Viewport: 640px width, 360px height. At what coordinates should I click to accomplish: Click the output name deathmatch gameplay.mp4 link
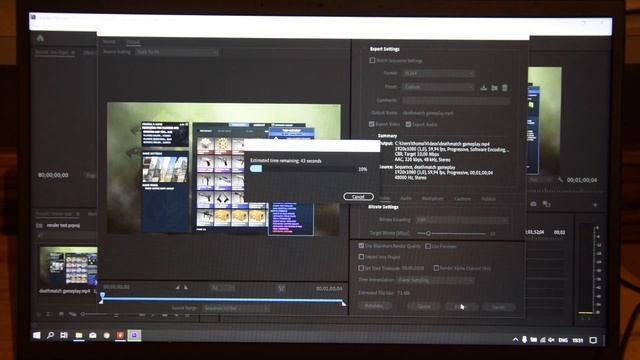427,113
